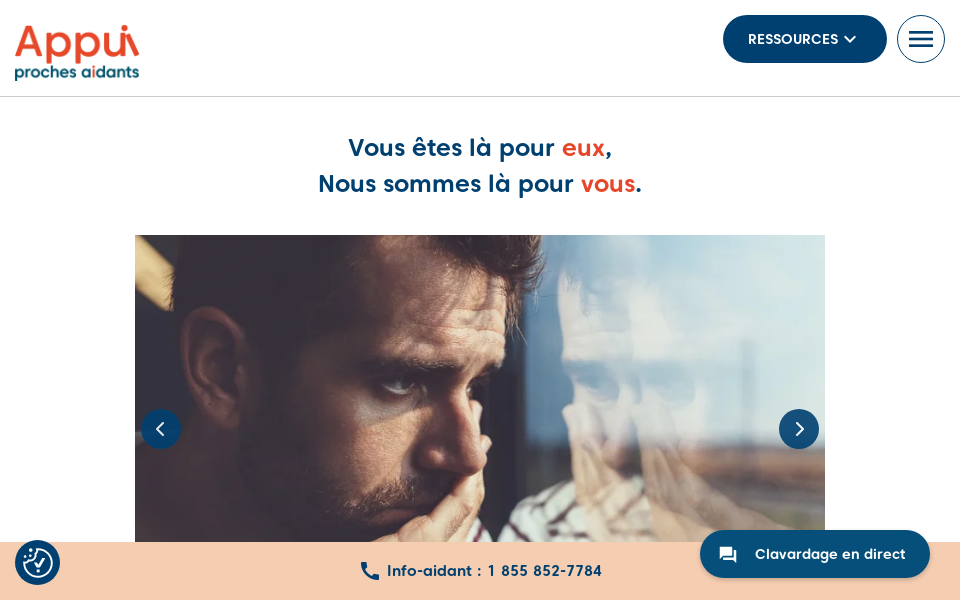
Task: Open cookie consent preferences icon
Action: (37, 562)
